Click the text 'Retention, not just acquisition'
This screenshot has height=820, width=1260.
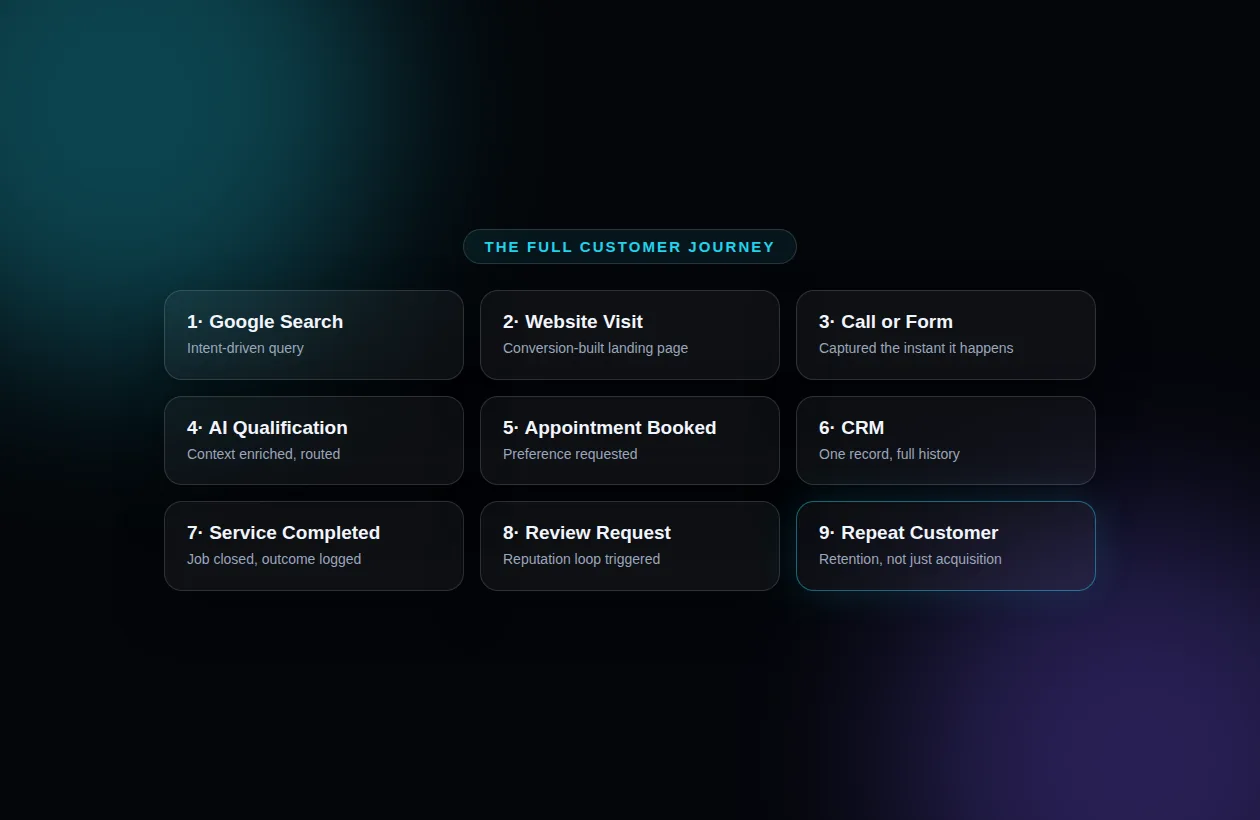coord(910,559)
